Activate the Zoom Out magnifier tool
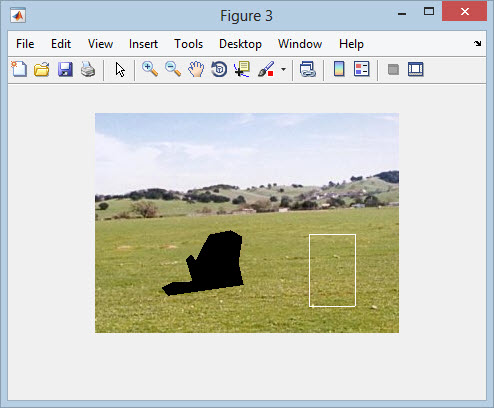This screenshot has height=408, width=494. point(173,69)
